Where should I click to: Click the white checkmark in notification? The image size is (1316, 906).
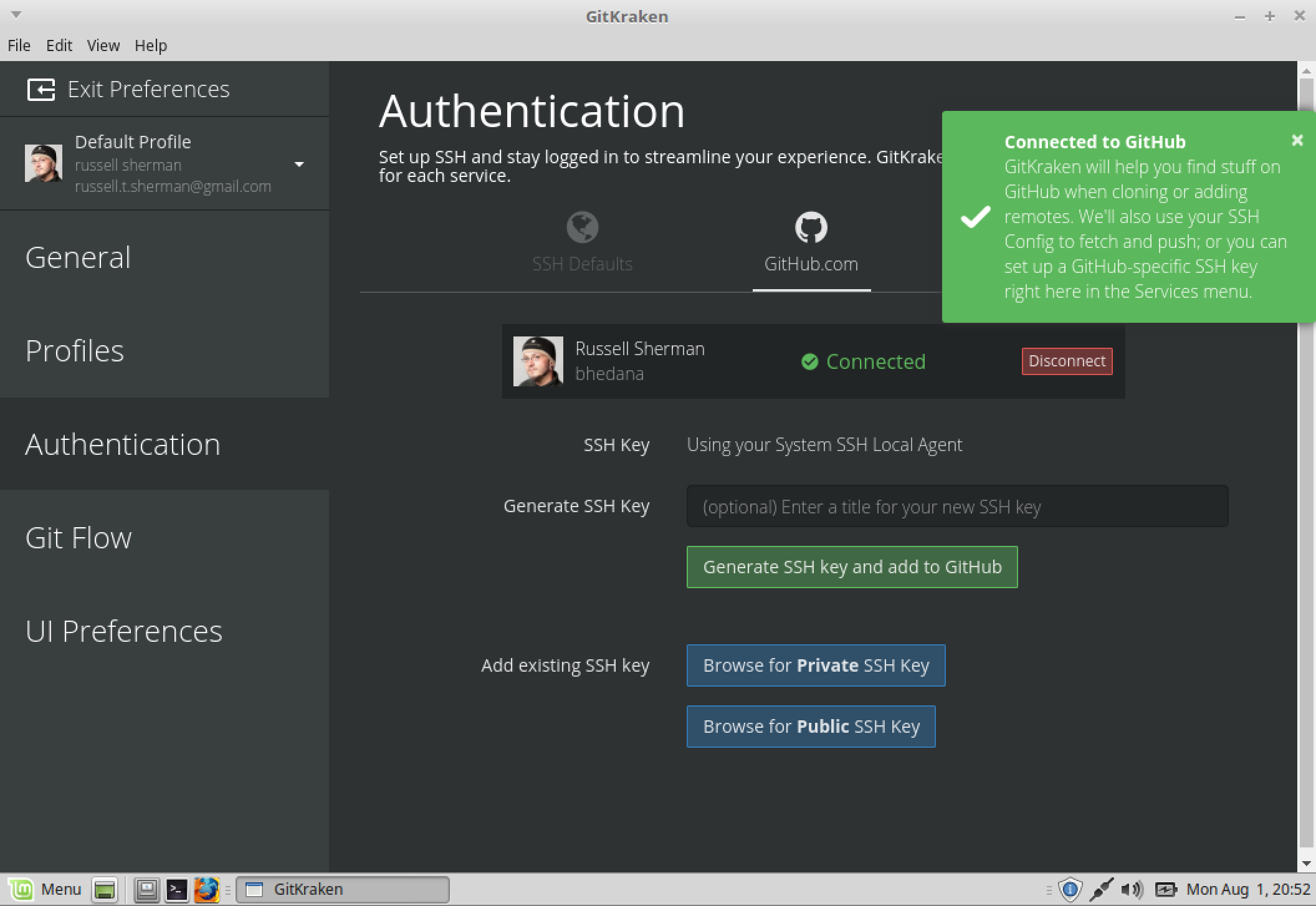(975, 217)
